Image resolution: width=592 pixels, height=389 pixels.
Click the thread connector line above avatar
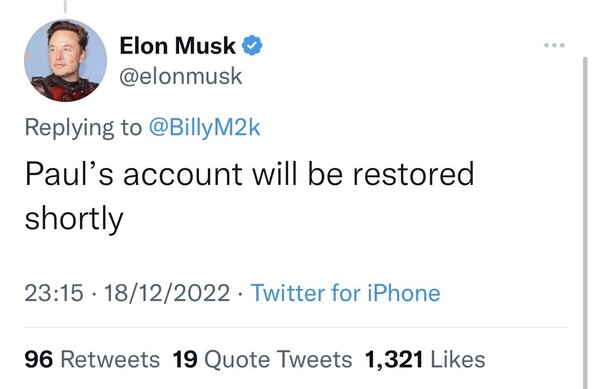point(65,6)
